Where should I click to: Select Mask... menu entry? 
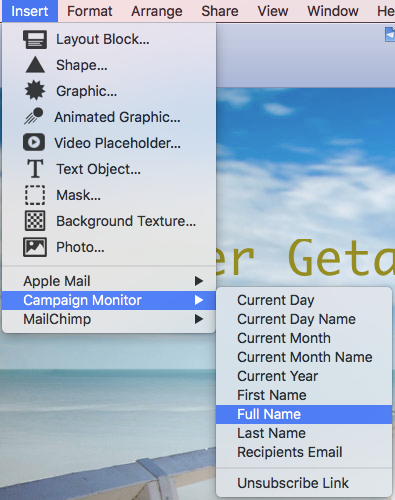click(109, 195)
